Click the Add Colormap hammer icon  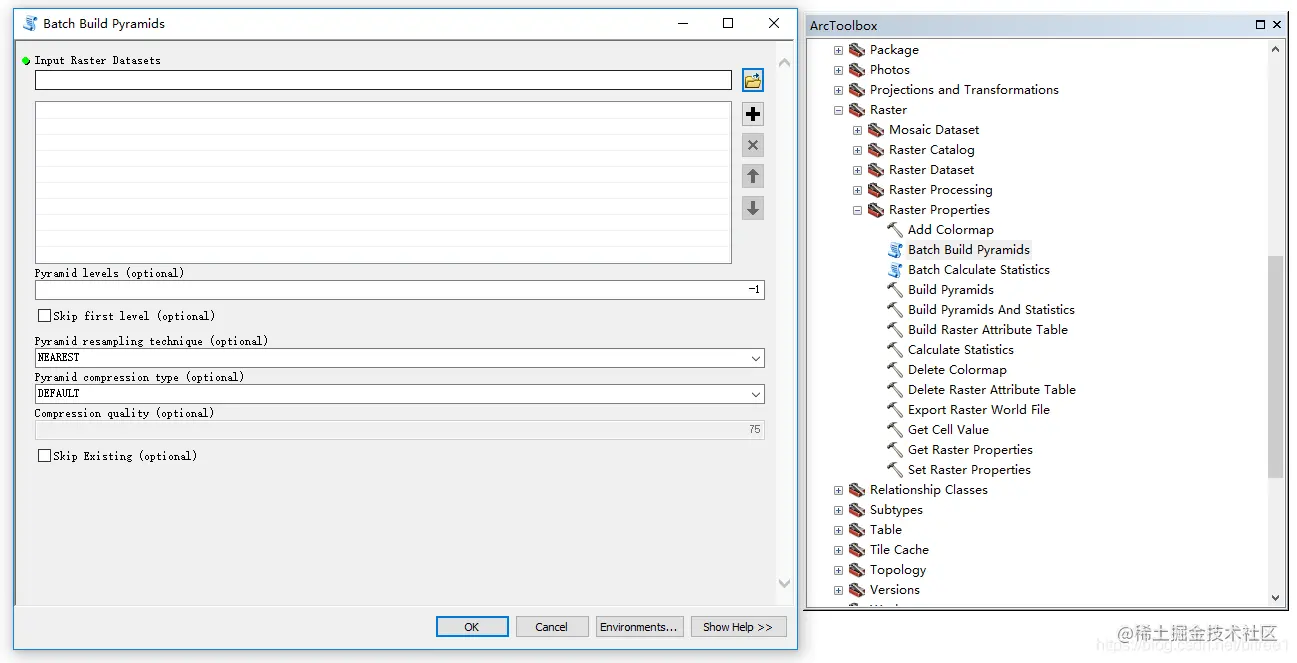pyautogui.click(x=895, y=230)
